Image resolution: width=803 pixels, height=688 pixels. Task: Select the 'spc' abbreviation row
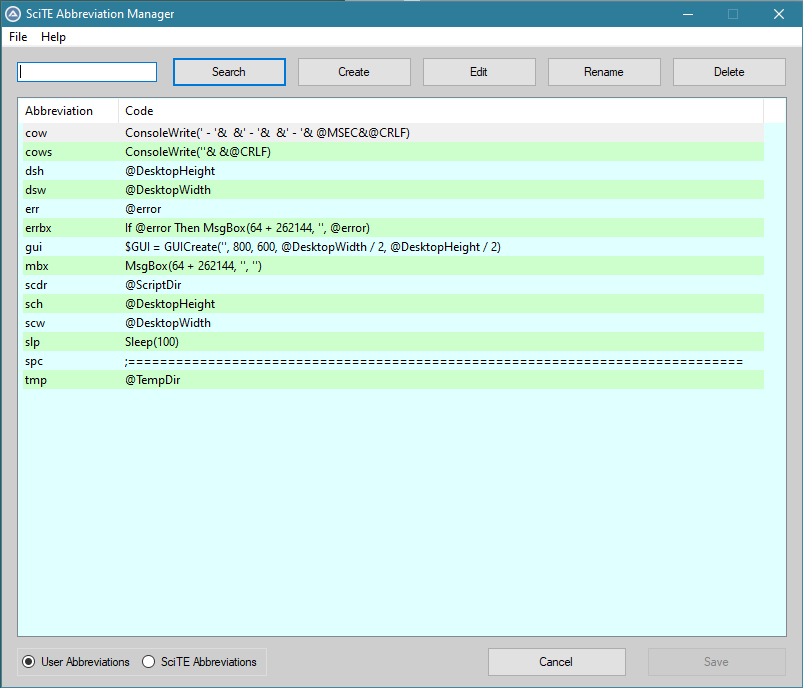click(393, 361)
